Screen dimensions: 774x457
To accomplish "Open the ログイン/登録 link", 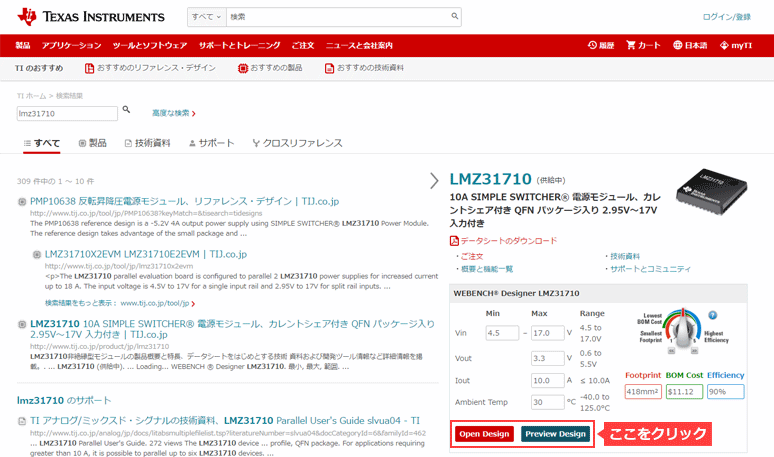I will pyautogui.click(x=727, y=17).
